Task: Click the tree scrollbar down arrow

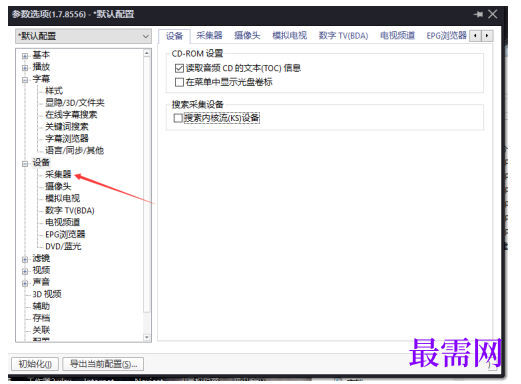Action: tap(147, 337)
